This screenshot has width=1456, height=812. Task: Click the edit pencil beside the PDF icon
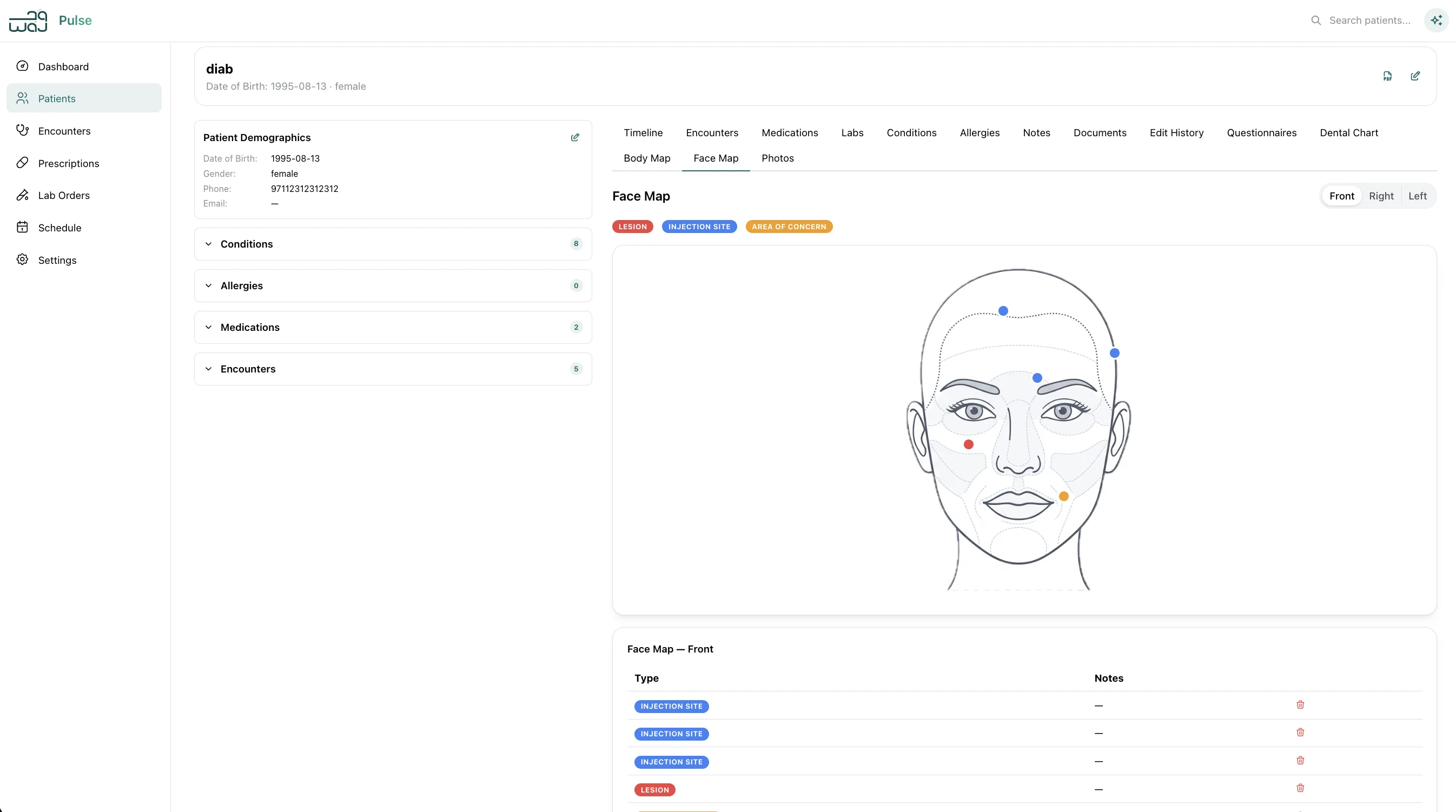pyautogui.click(x=1415, y=76)
